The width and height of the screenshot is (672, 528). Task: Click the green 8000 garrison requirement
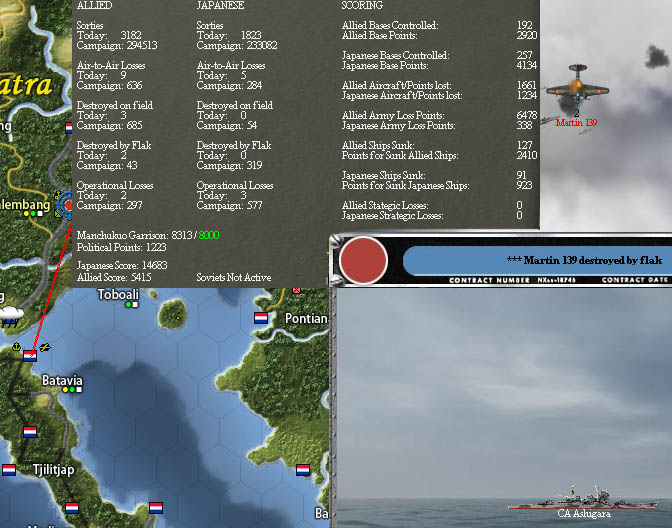209,235
